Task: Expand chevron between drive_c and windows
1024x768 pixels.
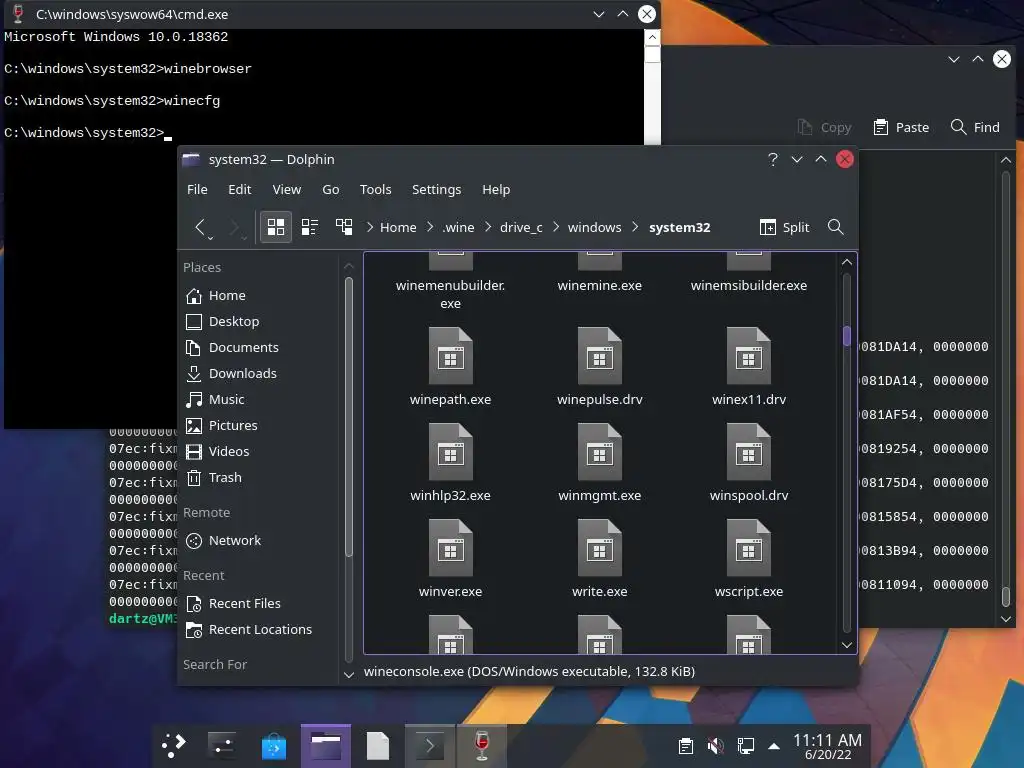Action: click(556, 227)
